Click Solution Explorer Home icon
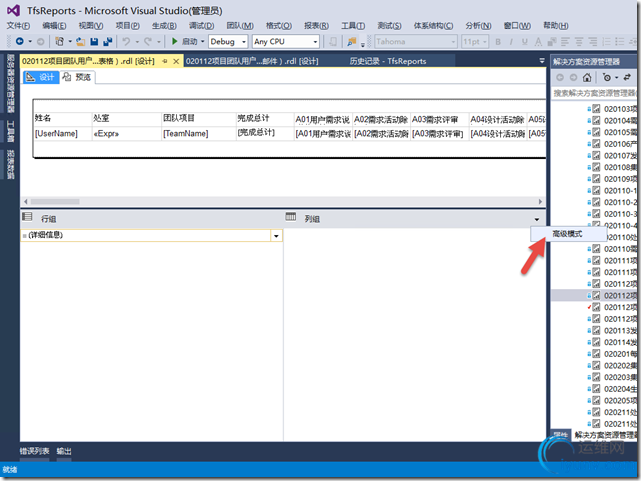Viewport: 641px width, 481px height. click(x=587, y=77)
